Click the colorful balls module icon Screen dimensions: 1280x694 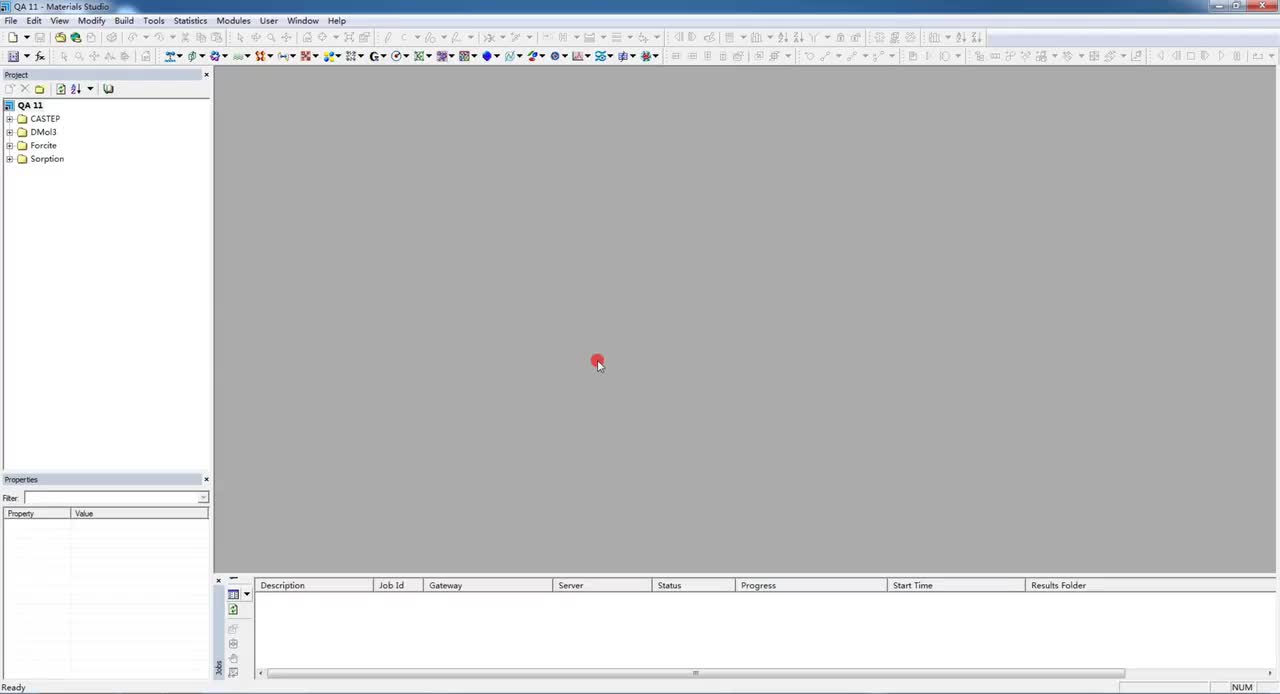click(x=329, y=56)
